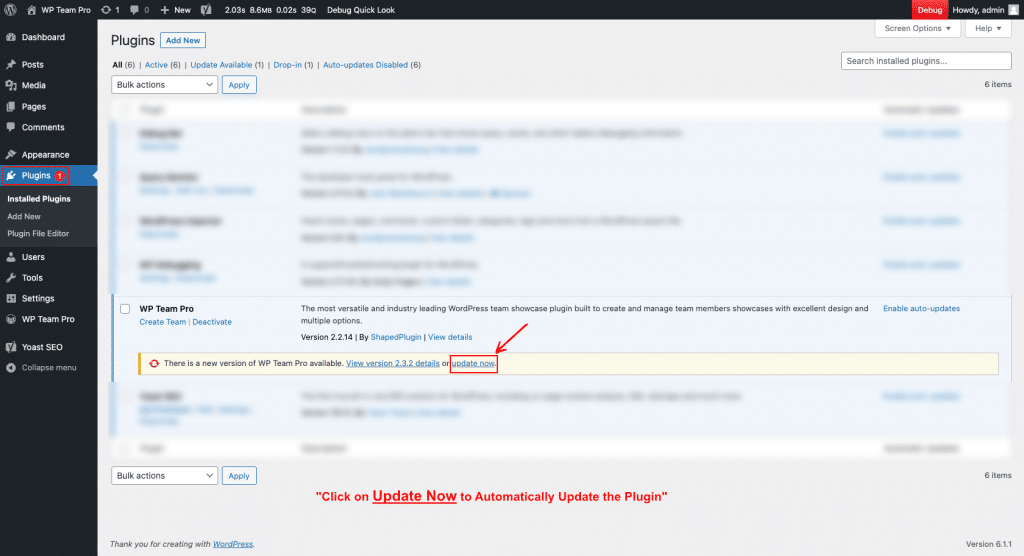Open the Yoast SEO sidebar icon
Viewport: 1024px width, 556px height.
coord(10,347)
